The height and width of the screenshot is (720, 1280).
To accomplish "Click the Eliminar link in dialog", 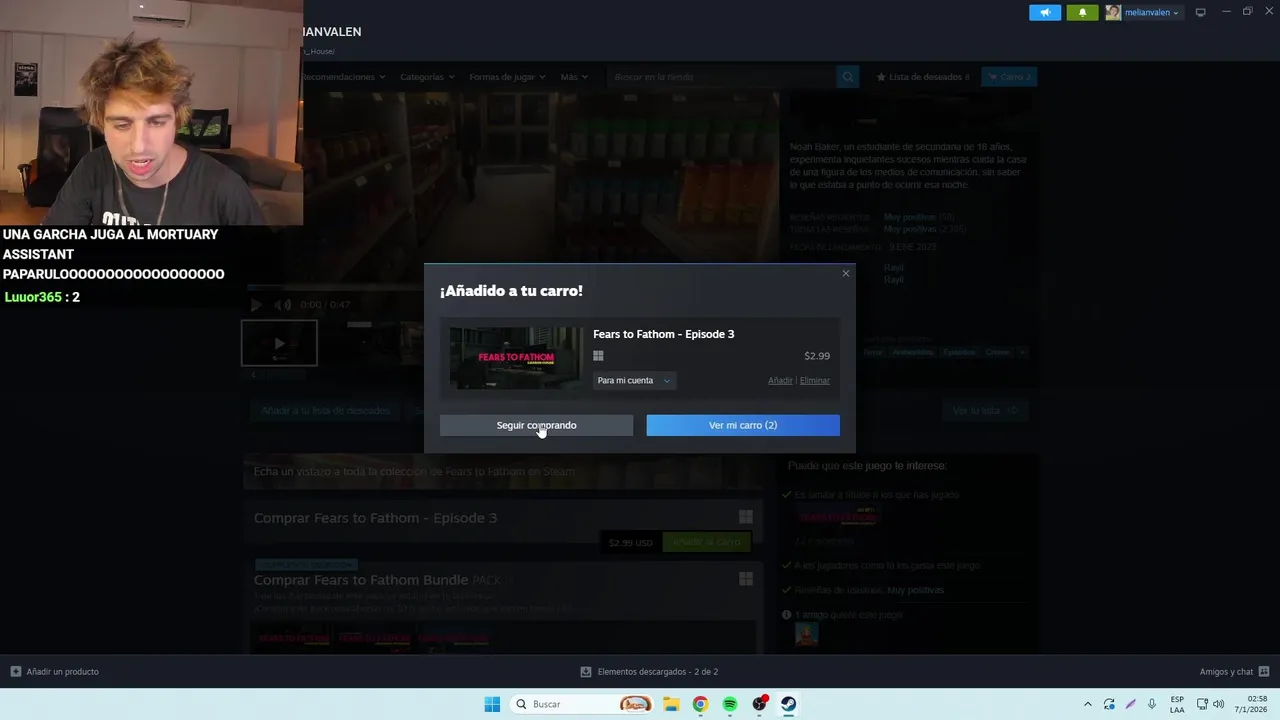I will (x=815, y=380).
